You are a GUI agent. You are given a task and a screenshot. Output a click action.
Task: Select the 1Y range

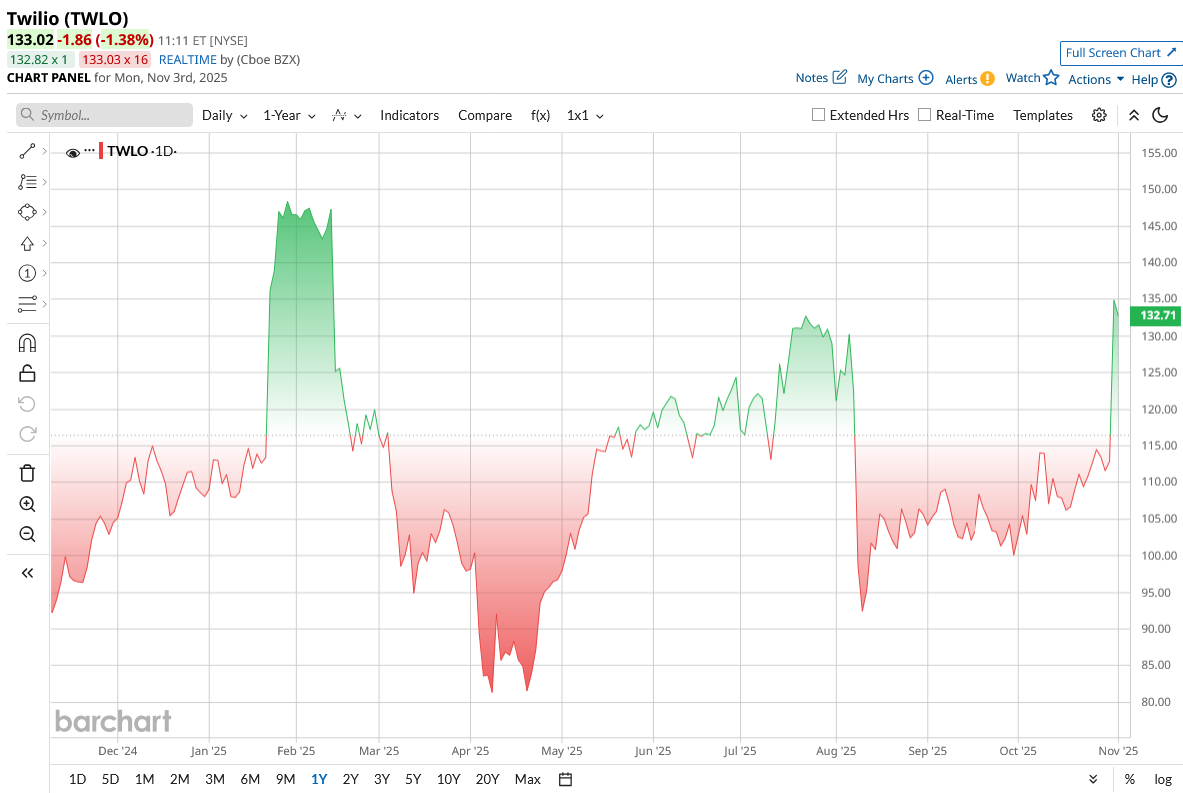[319, 779]
